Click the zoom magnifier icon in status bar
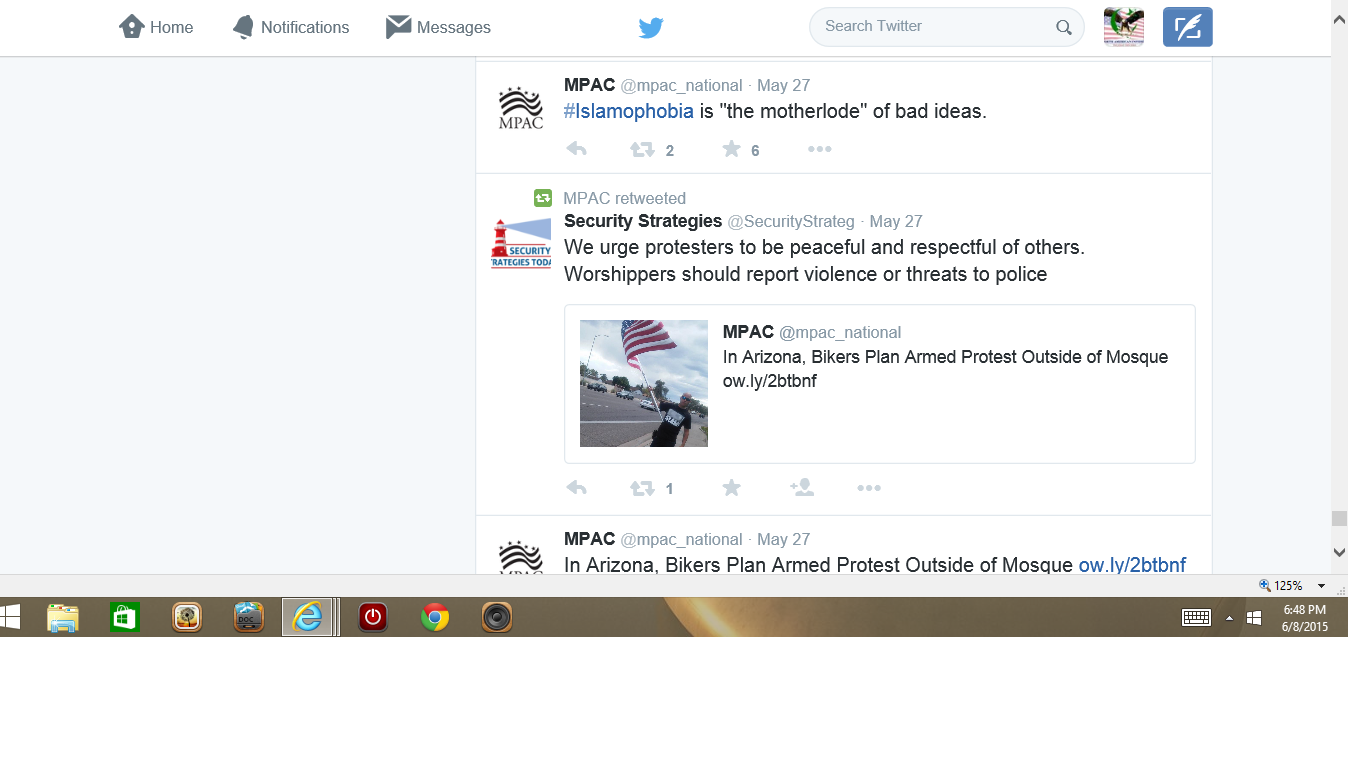1366x768 pixels. pyautogui.click(x=1264, y=586)
